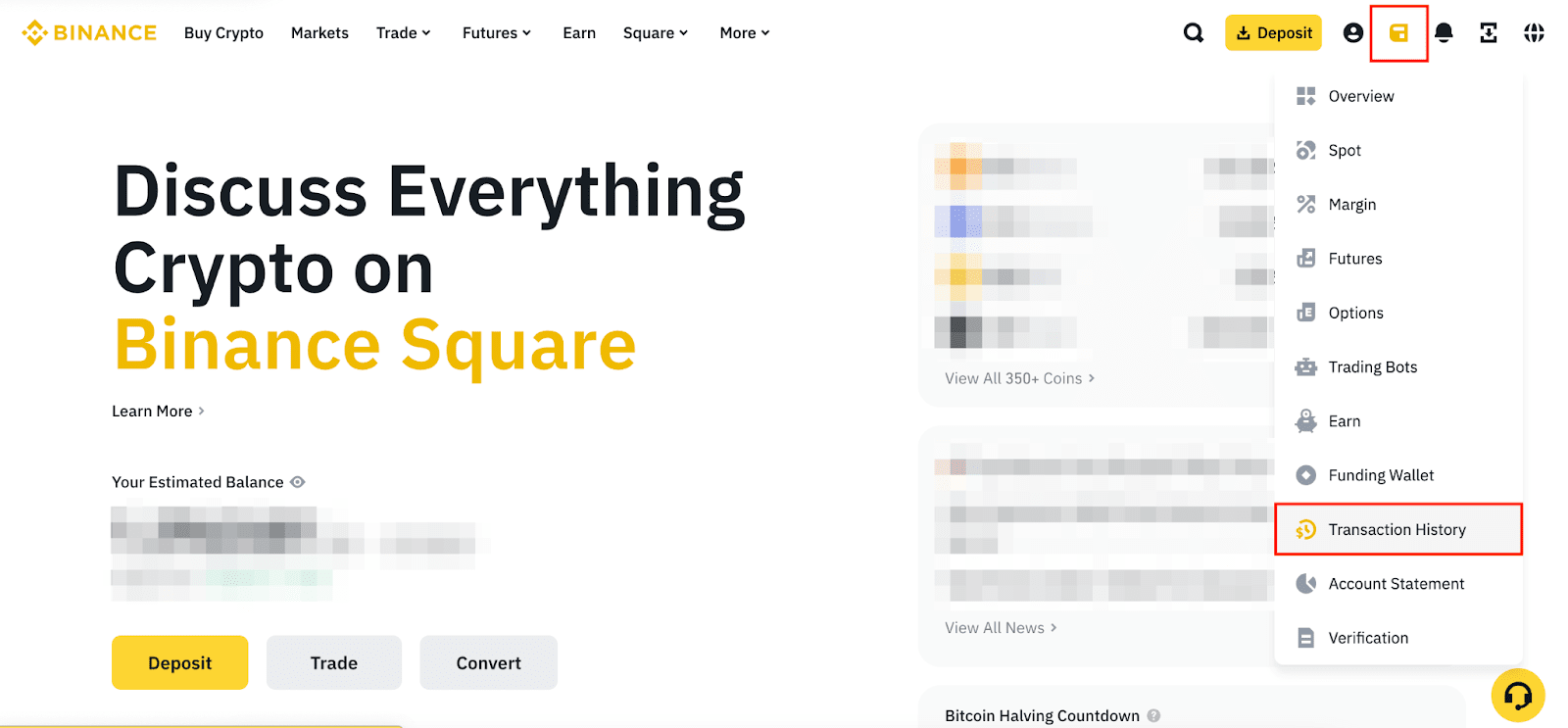Open the notifications bell
The height and width of the screenshot is (728, 1568).
pos(1444,33)
